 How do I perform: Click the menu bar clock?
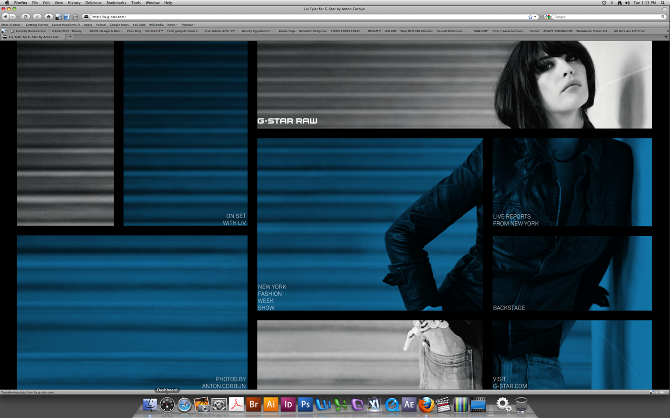pos(645,3)
